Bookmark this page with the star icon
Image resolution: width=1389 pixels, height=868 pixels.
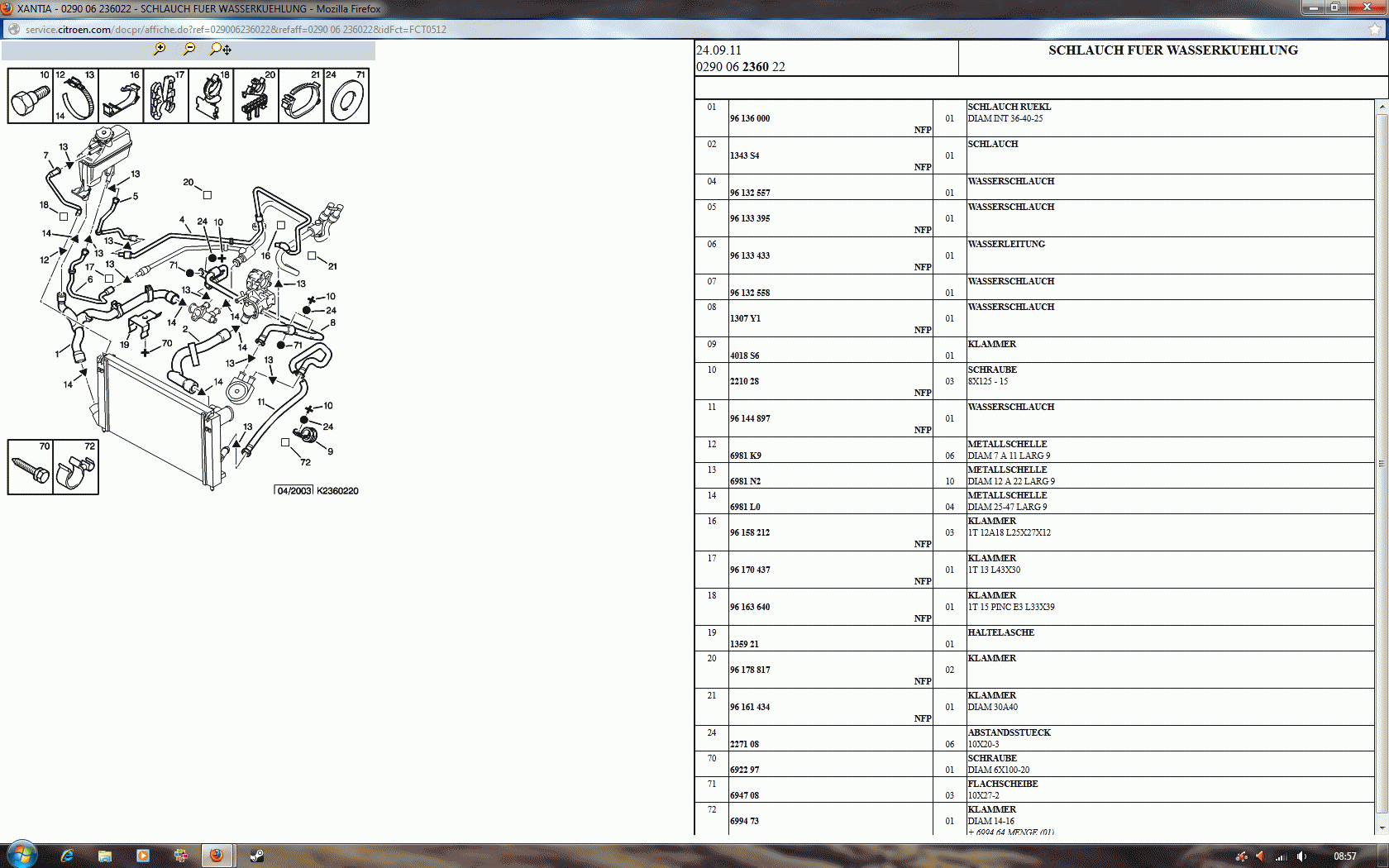click(x=1375, y=29)
